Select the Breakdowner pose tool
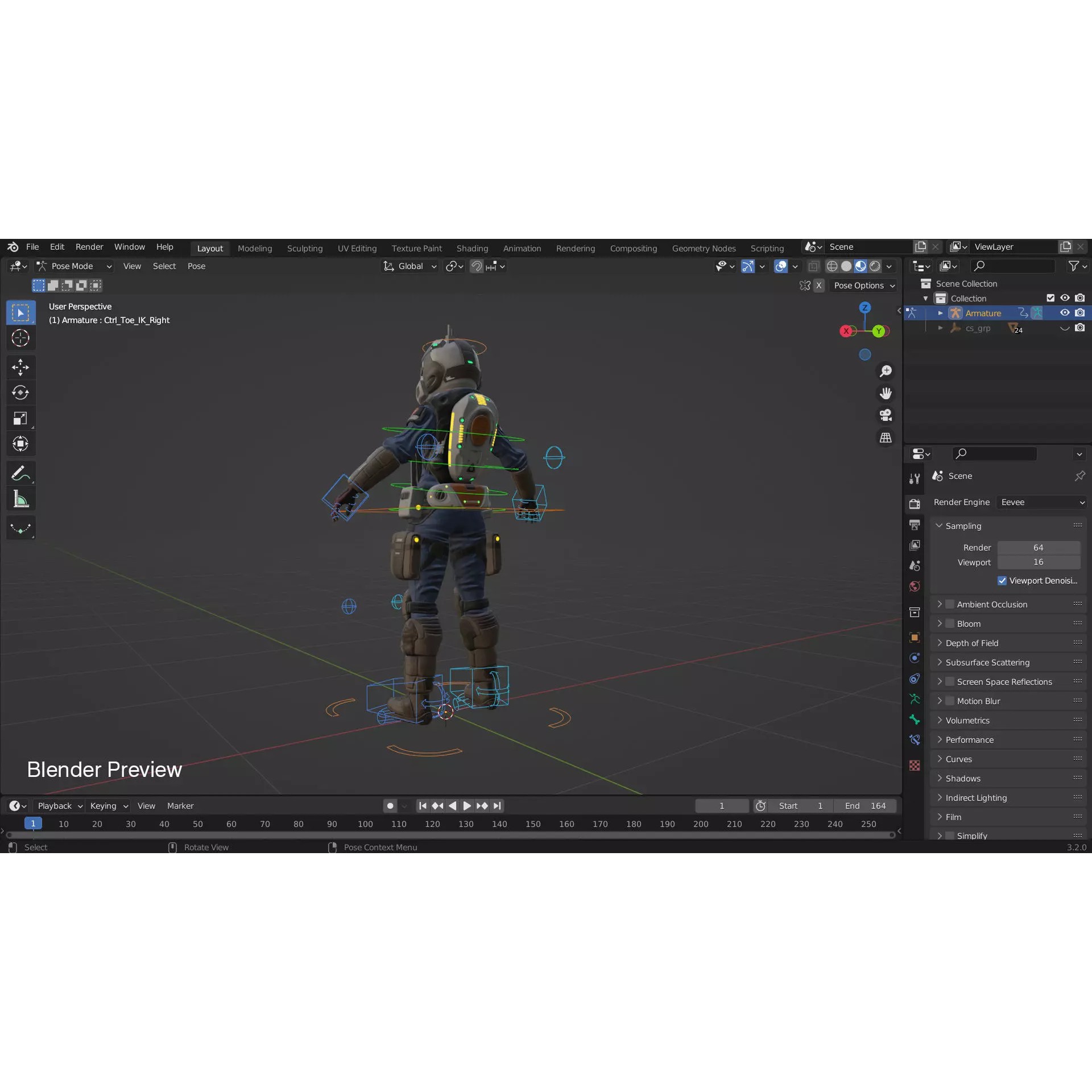The width and height of the screenshot is (1092, 1092). tap(20, 528)
